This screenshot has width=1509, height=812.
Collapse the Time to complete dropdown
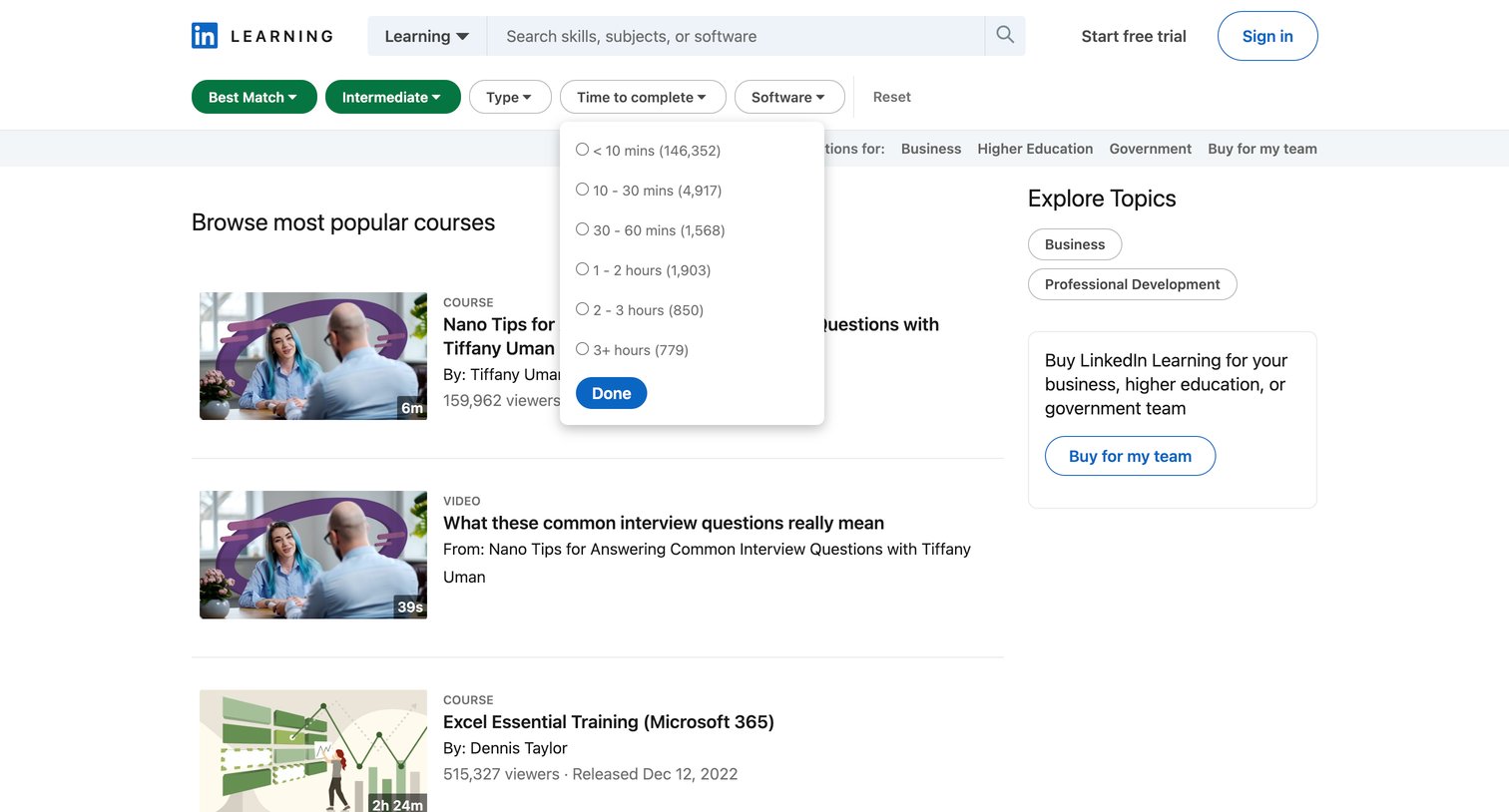(643, 97)
